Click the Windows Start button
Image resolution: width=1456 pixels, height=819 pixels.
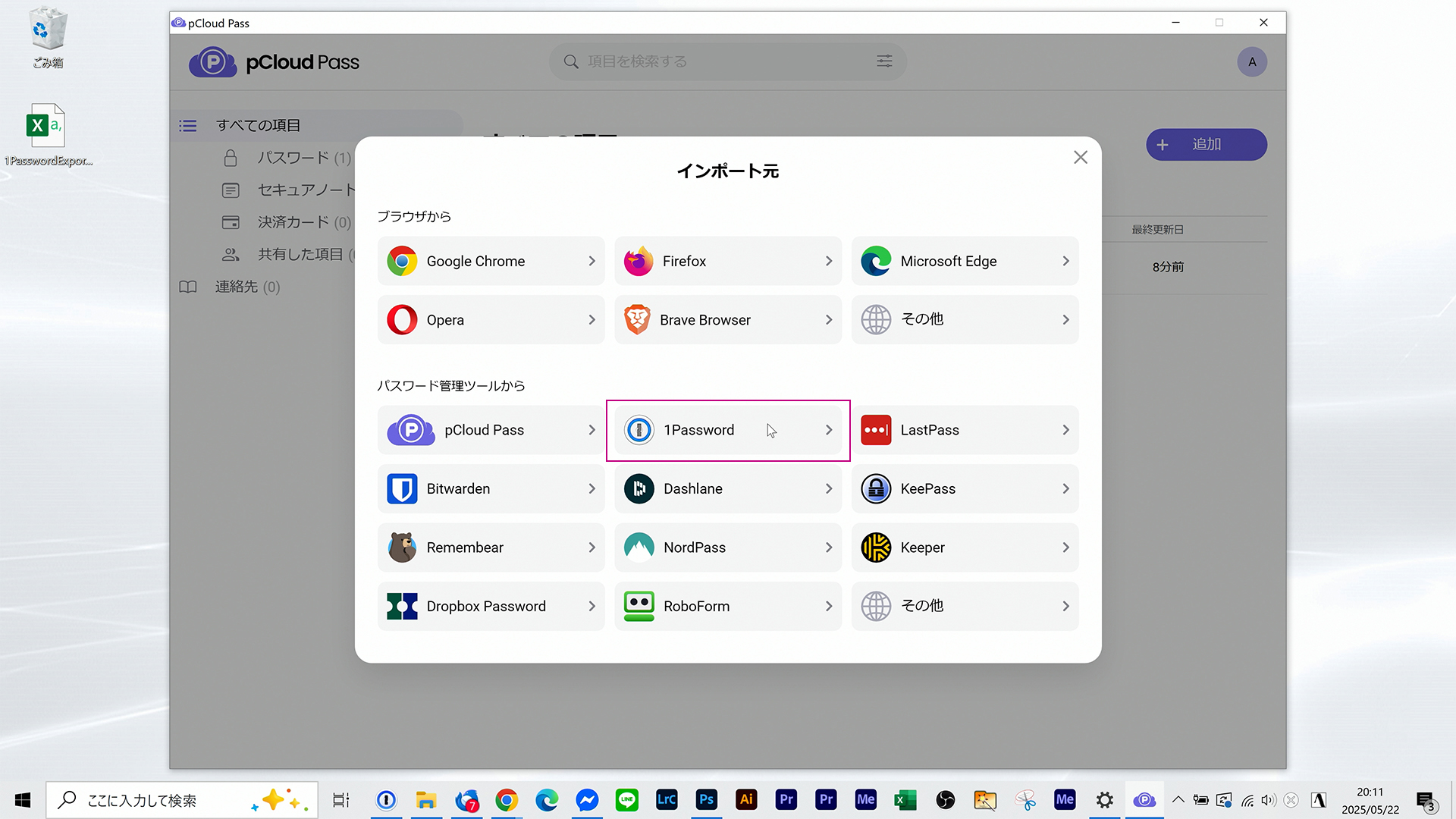23,800
